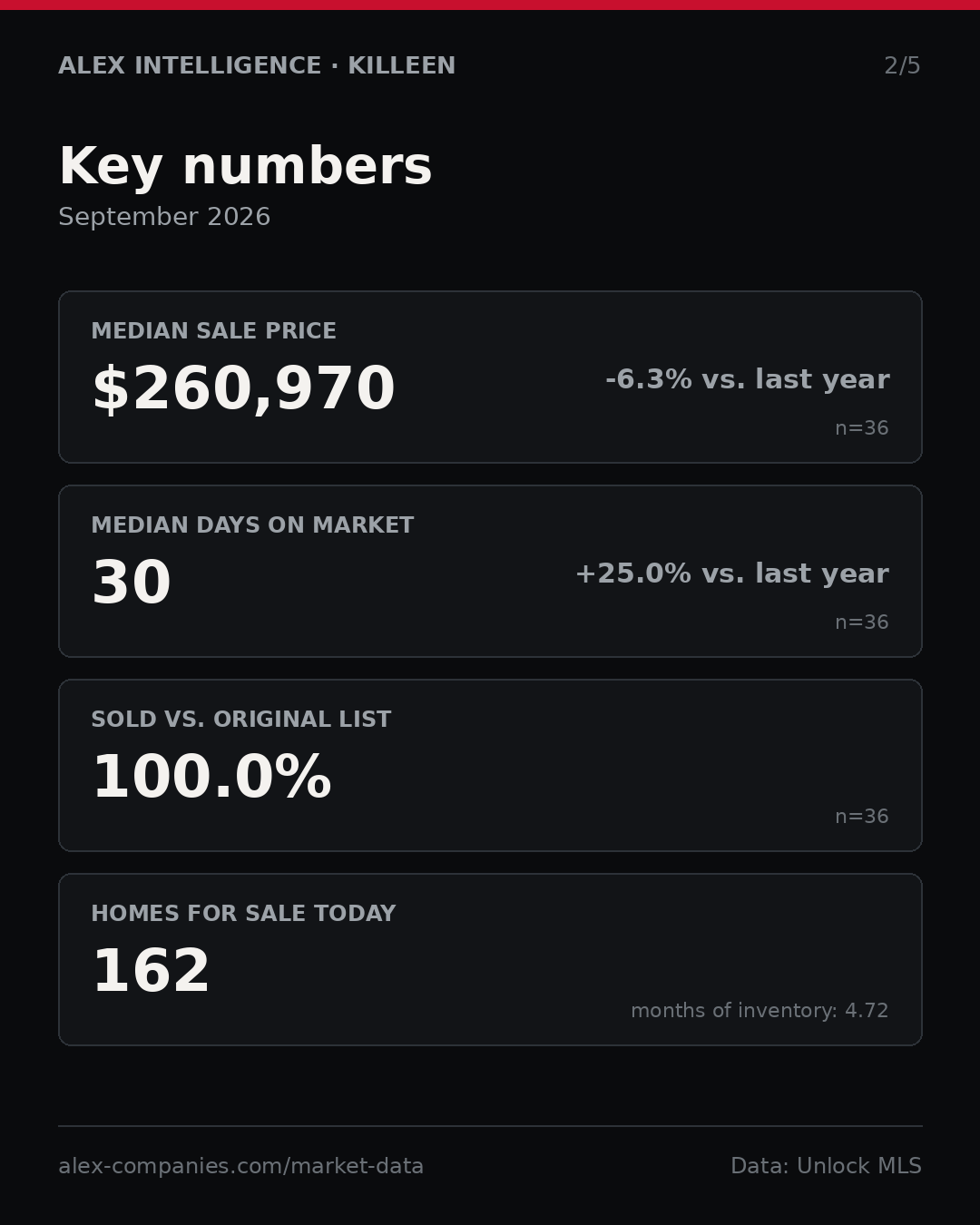
Task: Click the +25.0% vs. last year change
Action: pos(731,573)
